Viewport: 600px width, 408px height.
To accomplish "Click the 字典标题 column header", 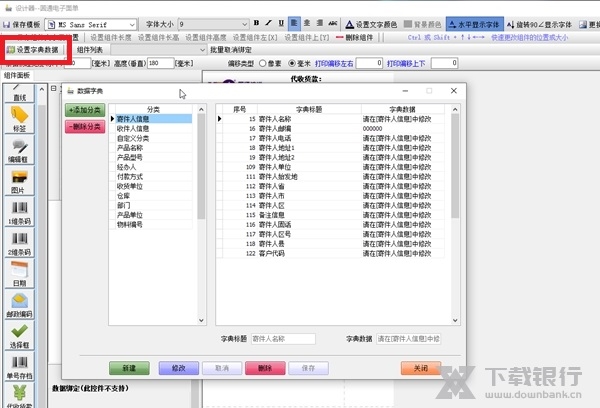I will tap(309, 109).
